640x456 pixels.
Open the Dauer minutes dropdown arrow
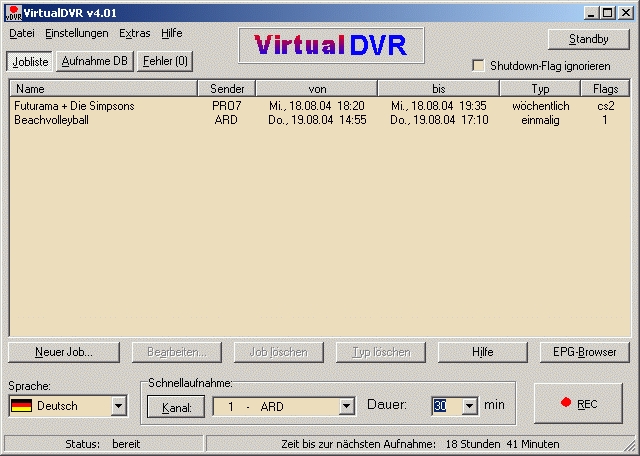pos(468,406)
